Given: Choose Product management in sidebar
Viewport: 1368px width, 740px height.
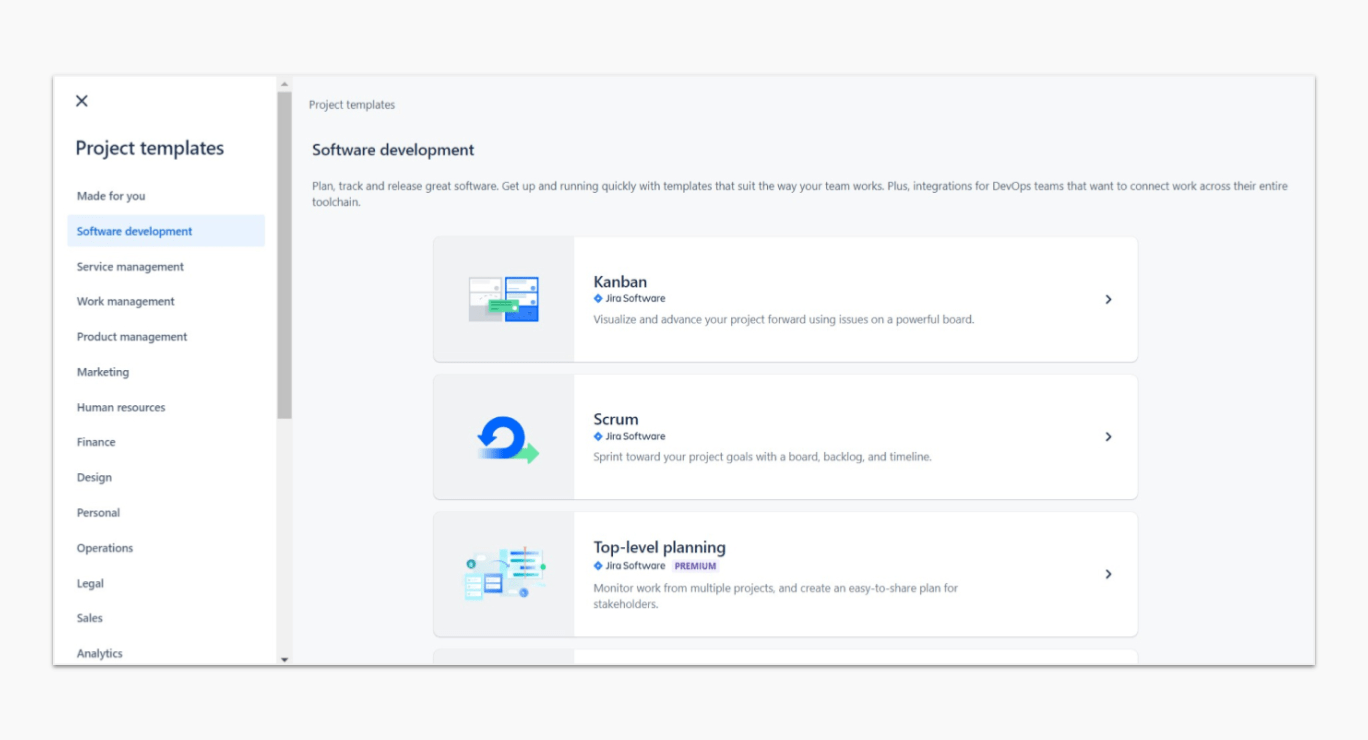Looking at the screenshot, I should pos(132,337).
